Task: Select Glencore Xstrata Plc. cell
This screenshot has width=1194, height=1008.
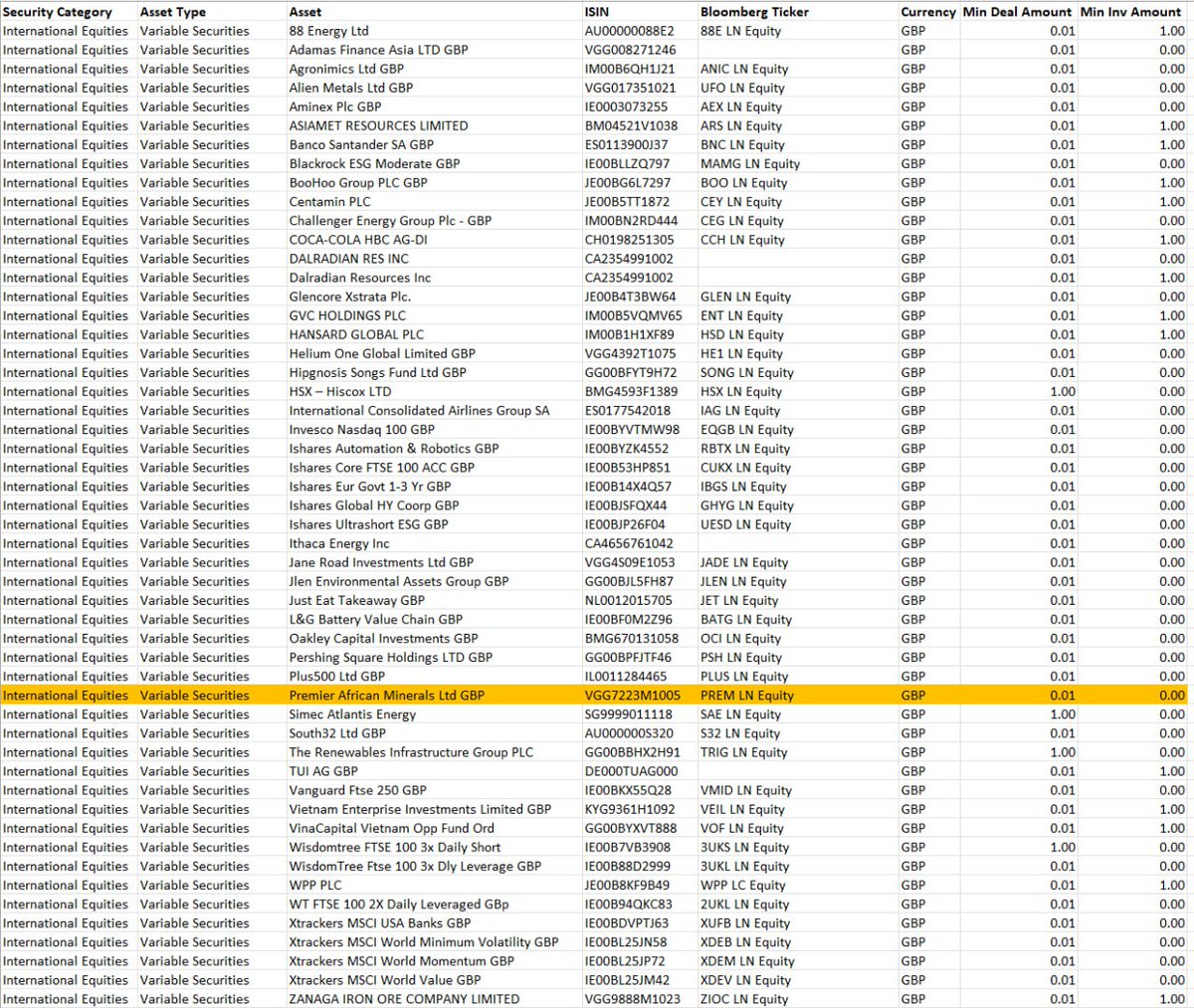Action: 350,297
